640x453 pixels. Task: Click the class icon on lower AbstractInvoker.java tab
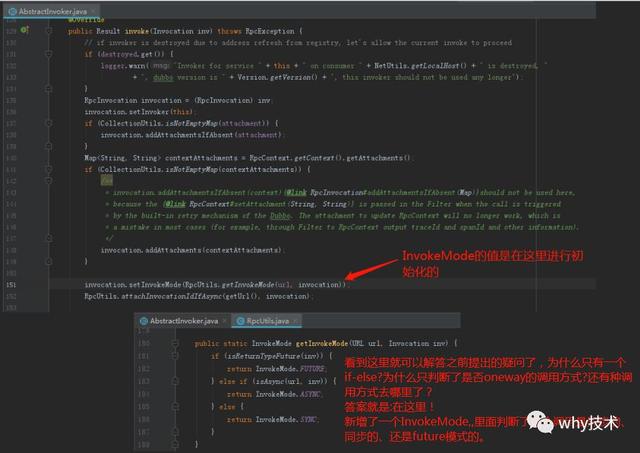click(144, 321)
